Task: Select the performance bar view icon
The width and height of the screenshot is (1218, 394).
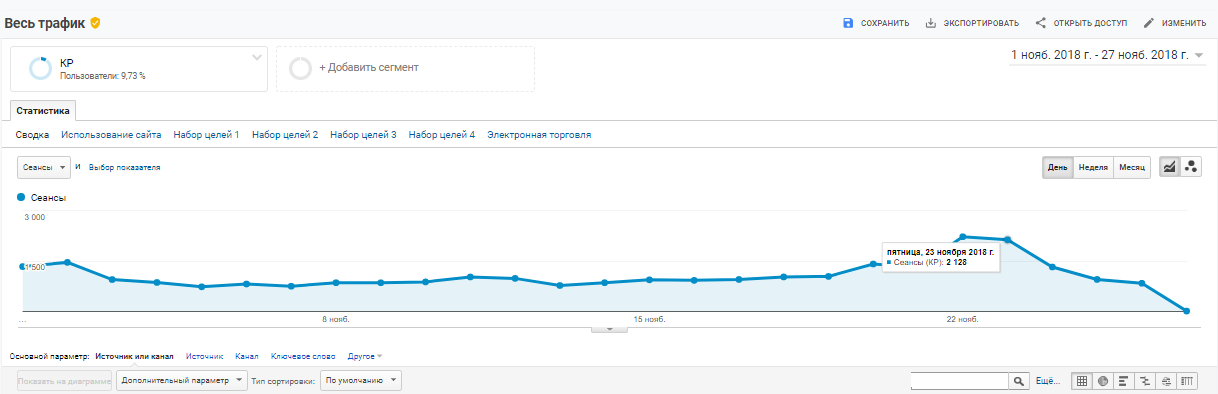Action: click(1124, 381)
